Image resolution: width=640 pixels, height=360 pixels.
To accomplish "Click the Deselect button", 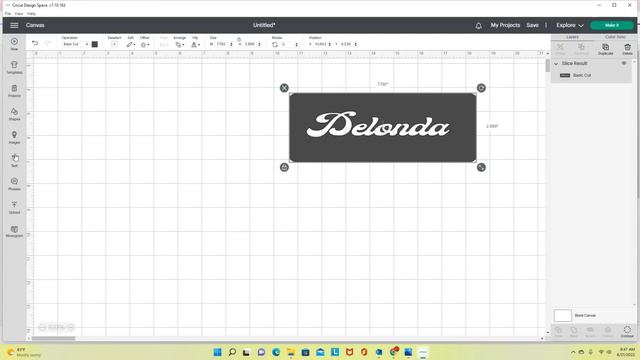I will tap(114, 44).
